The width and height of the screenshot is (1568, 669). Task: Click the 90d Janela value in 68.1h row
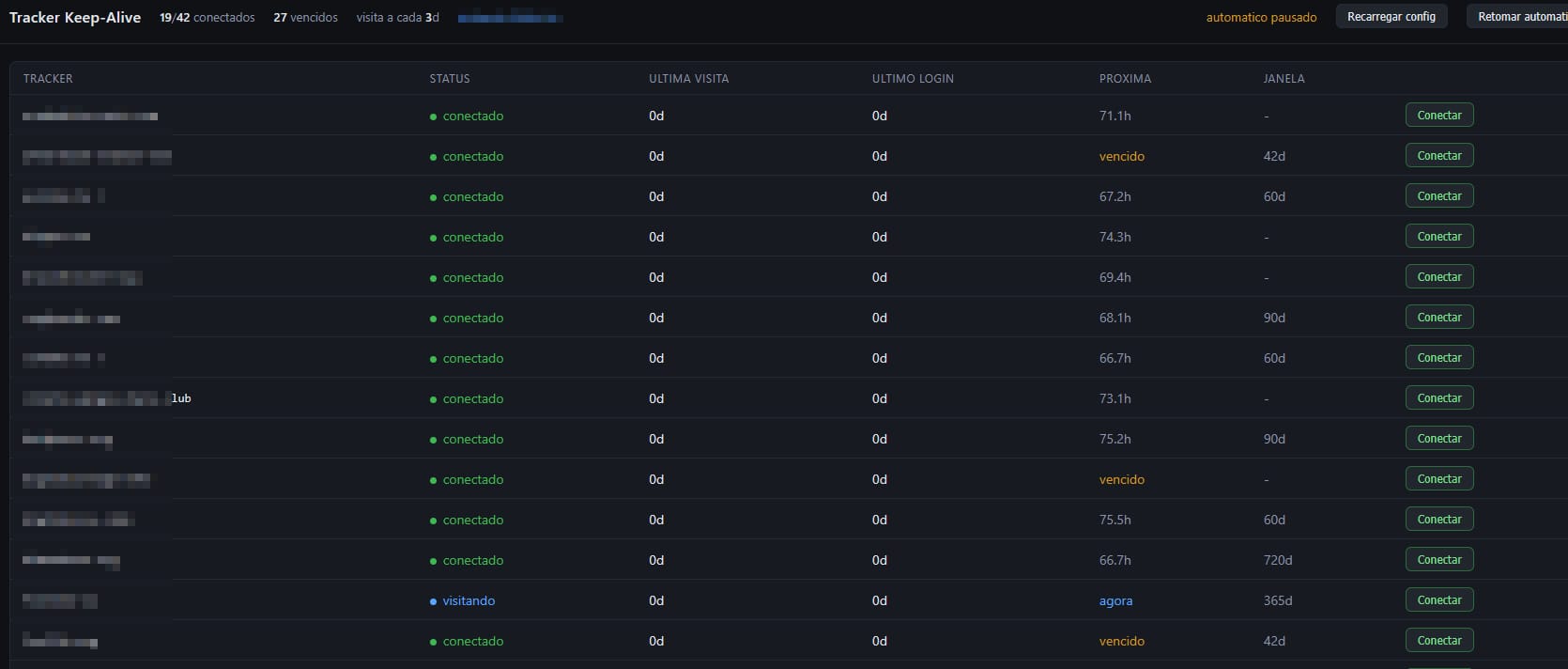click(x=1274, y=318)
